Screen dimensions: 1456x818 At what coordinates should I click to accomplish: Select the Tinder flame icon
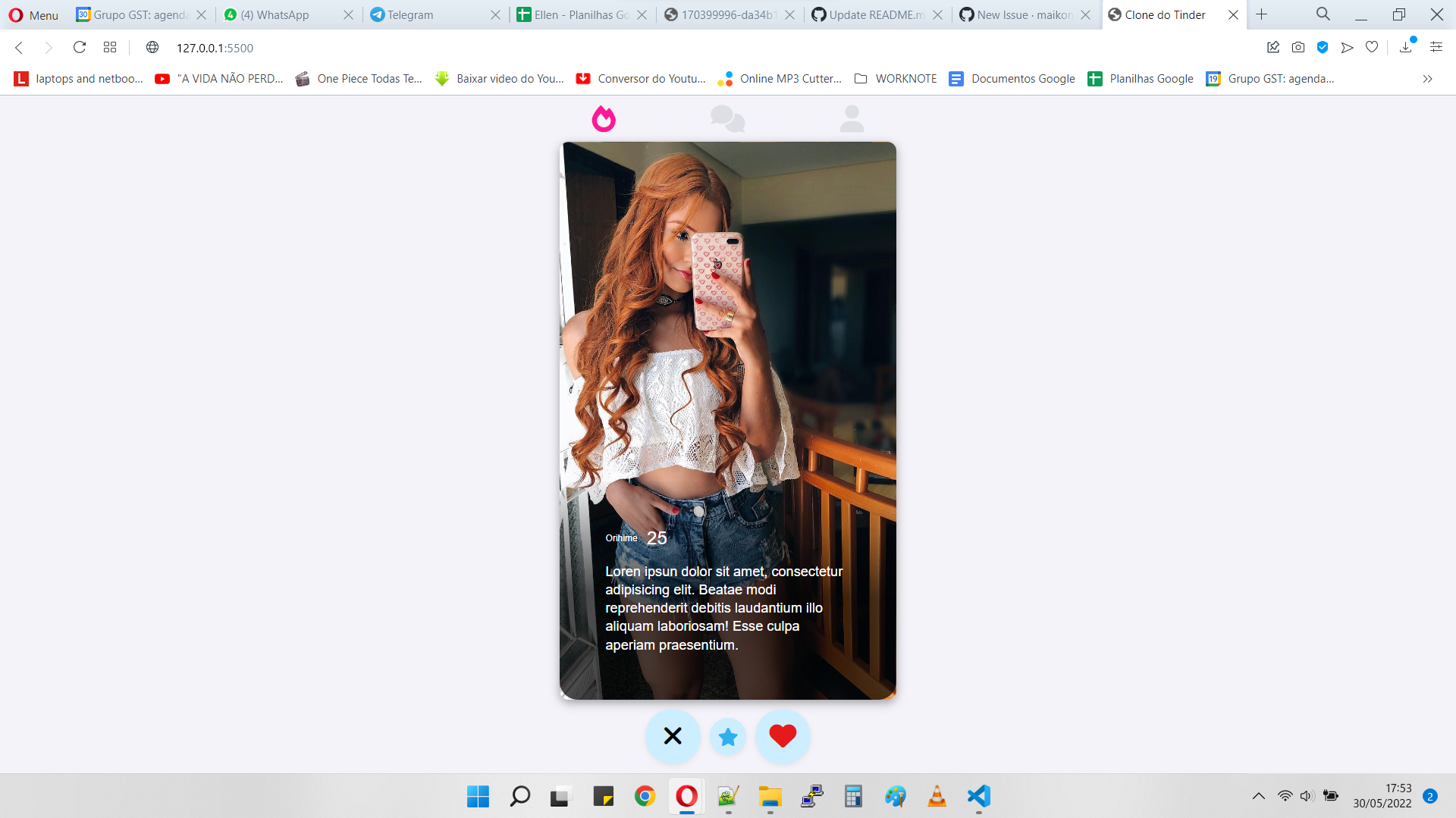point(603,118)
